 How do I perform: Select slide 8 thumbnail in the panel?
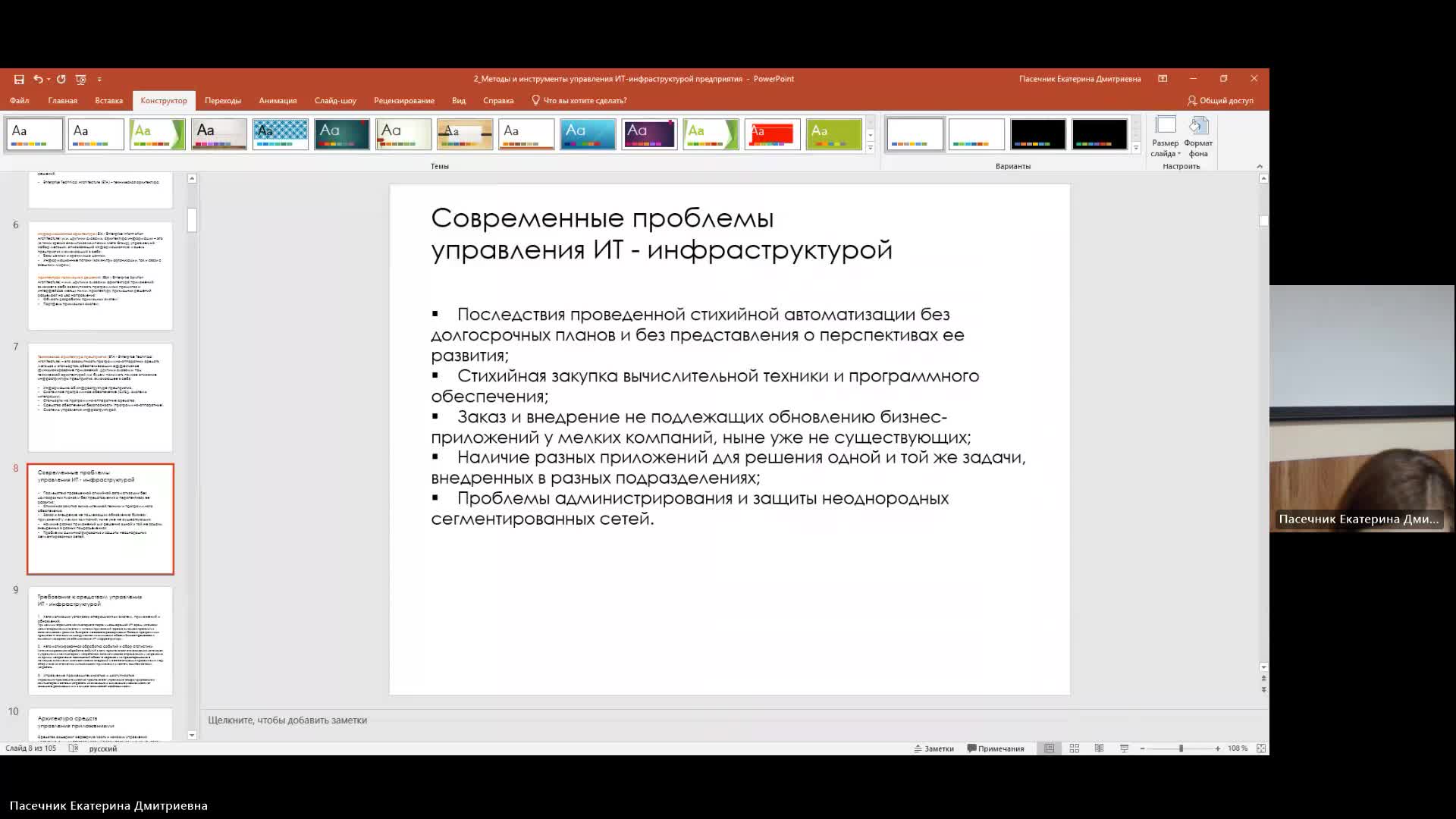pos(100,519)
